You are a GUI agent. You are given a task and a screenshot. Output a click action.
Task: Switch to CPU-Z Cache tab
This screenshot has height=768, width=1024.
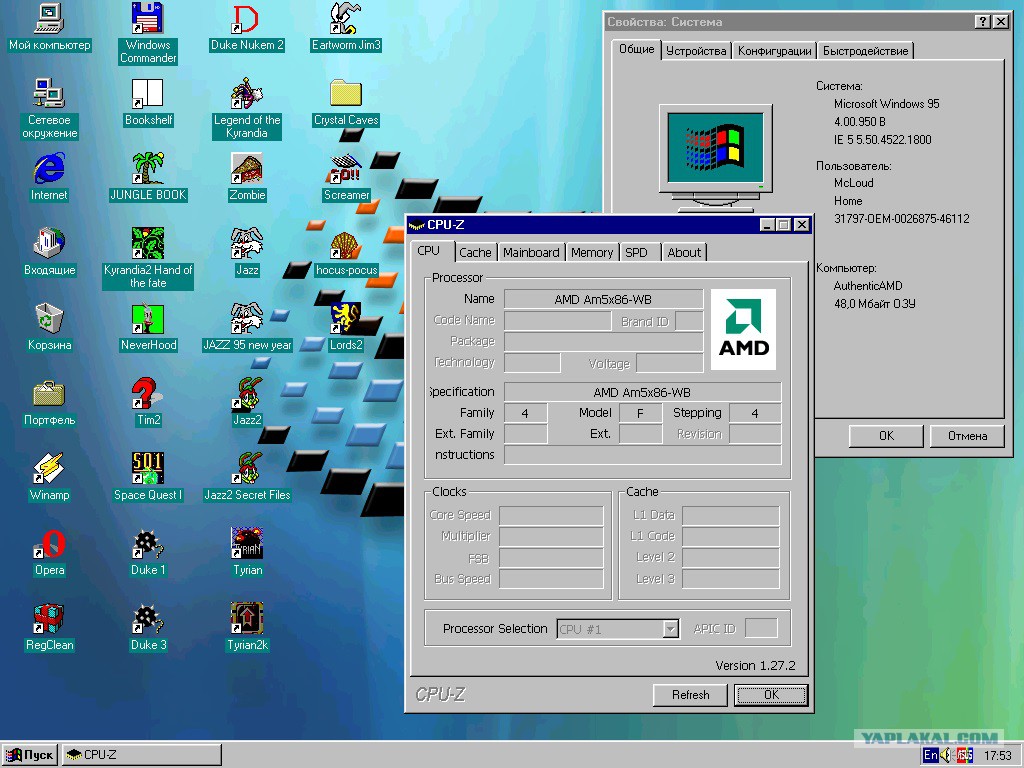coord(475,253)
